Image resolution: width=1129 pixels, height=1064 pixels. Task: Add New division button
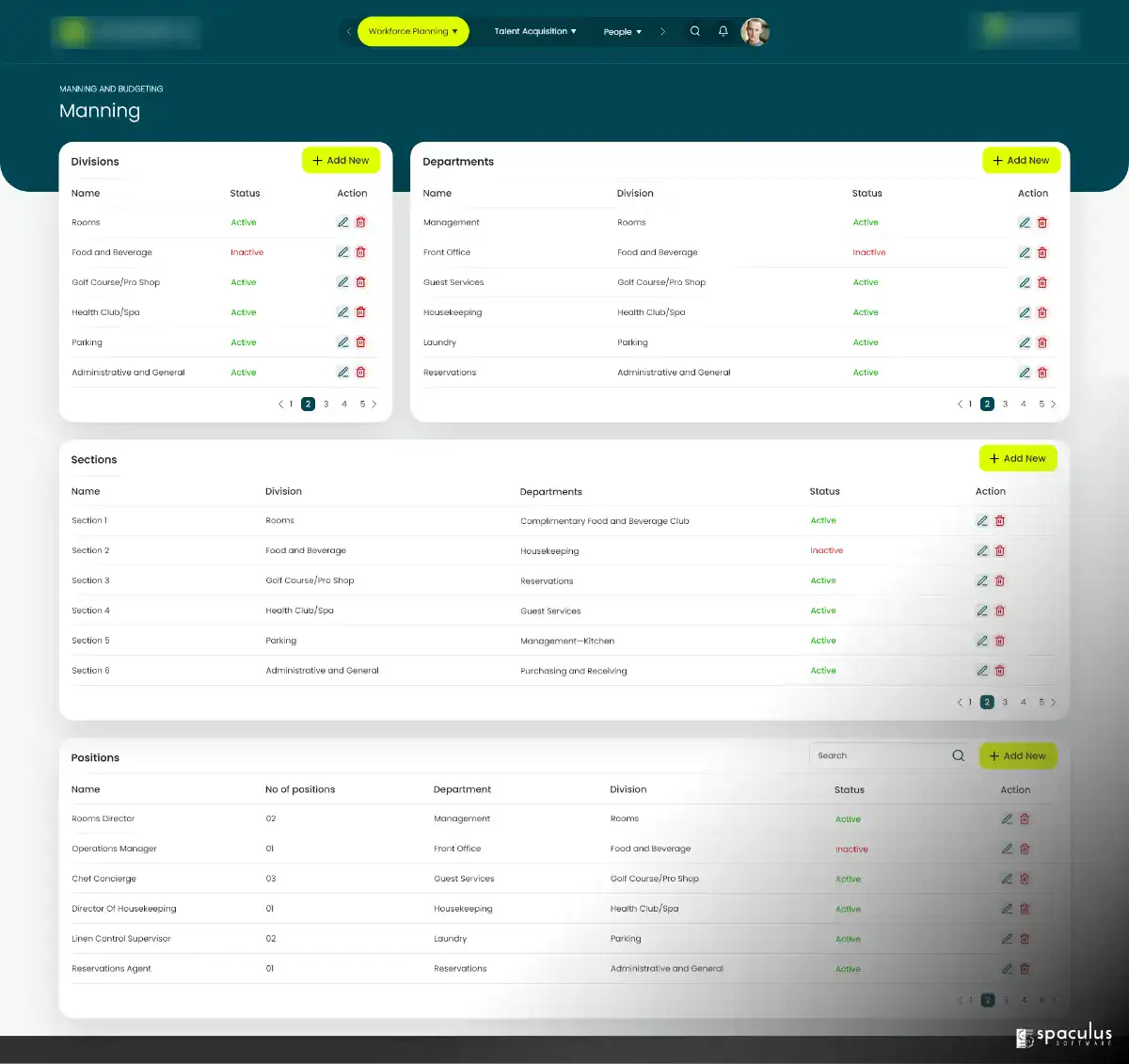(342, 160)
